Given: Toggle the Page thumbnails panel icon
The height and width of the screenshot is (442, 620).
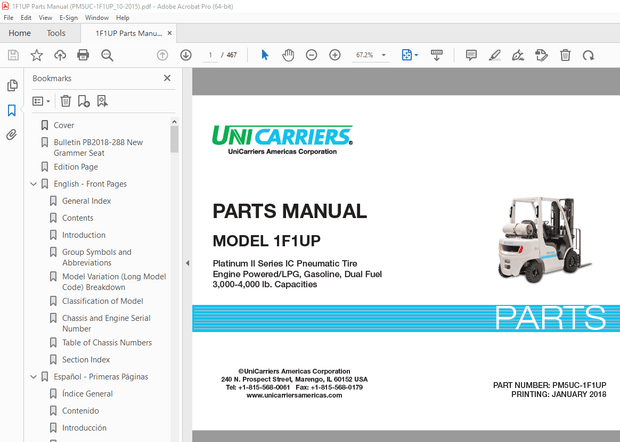Looking at the screenshot, I should pyautogui.click(x=12, y=86).
